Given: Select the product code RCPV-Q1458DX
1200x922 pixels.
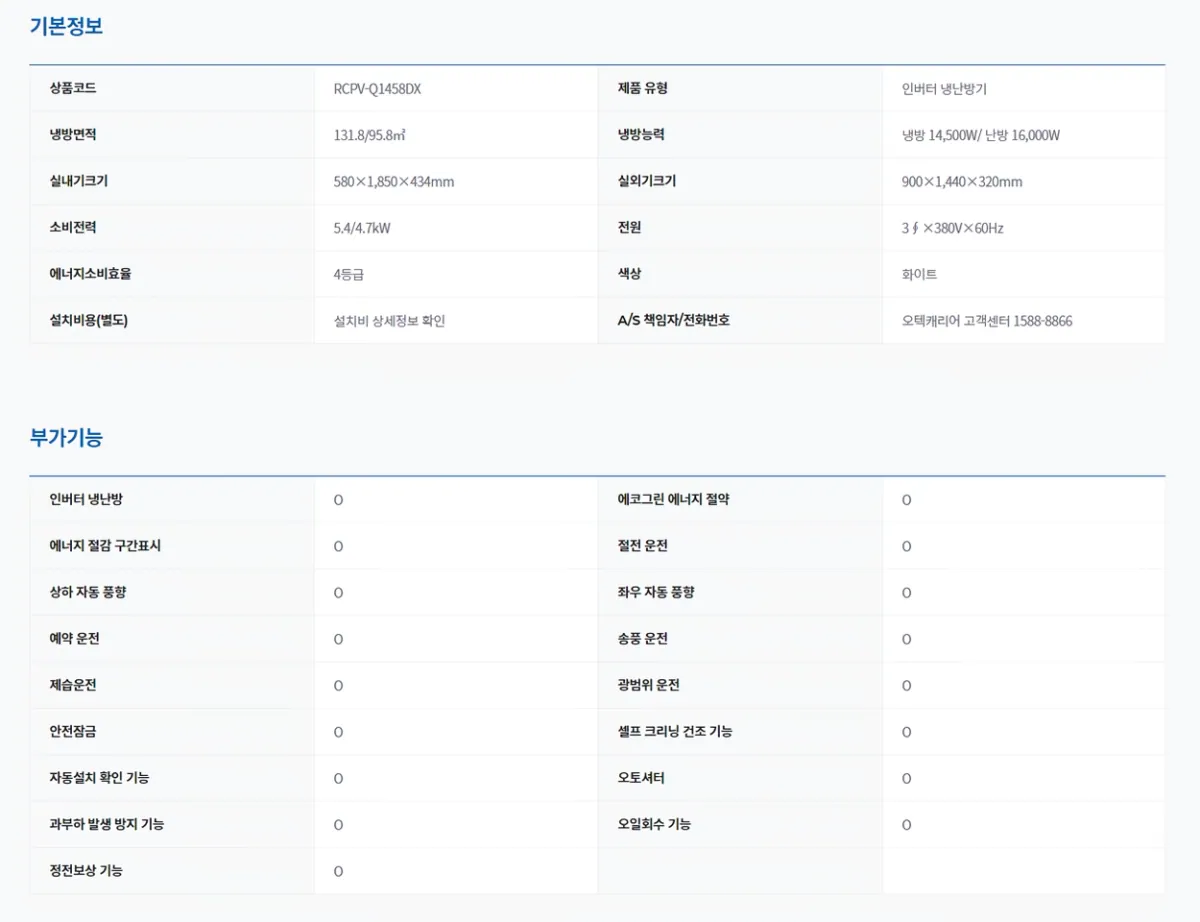Looking at the screenshot, I should (x=377, y=88).
